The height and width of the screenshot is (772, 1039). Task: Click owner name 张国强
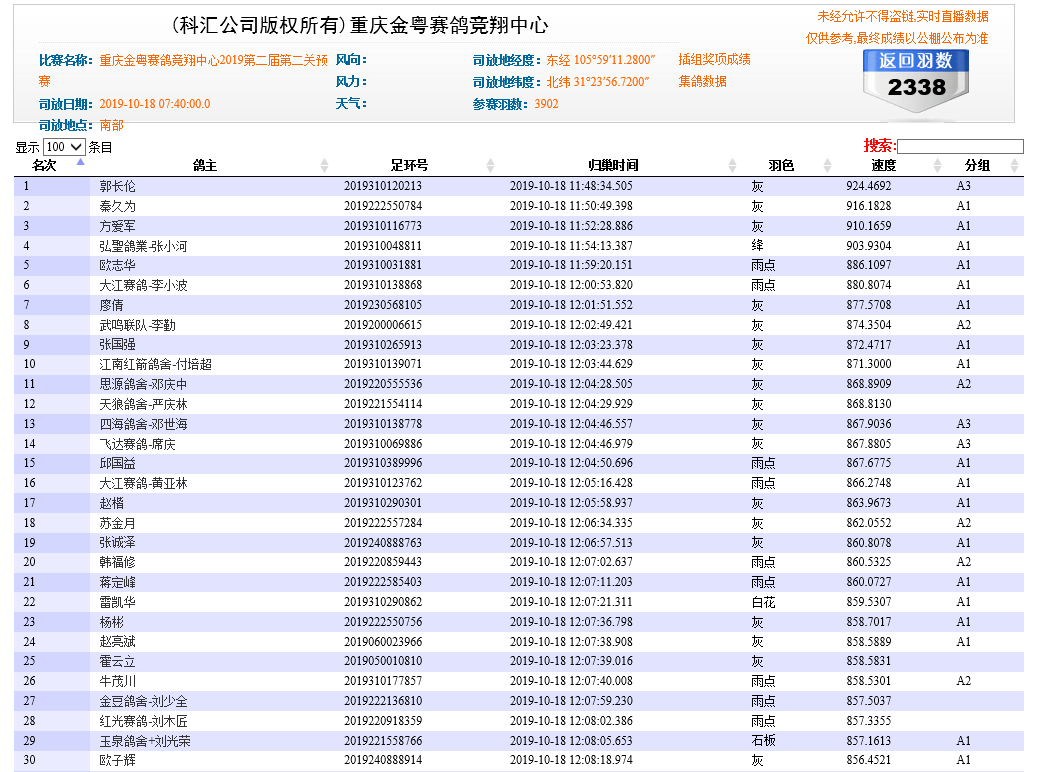click(x=117, y=345)
